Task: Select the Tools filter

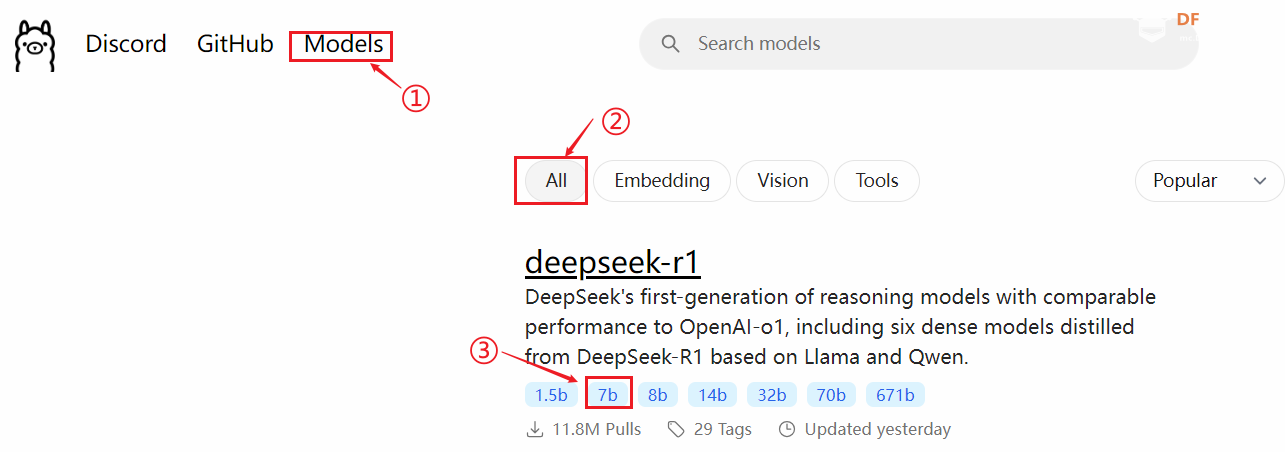Action: point(877,181)
